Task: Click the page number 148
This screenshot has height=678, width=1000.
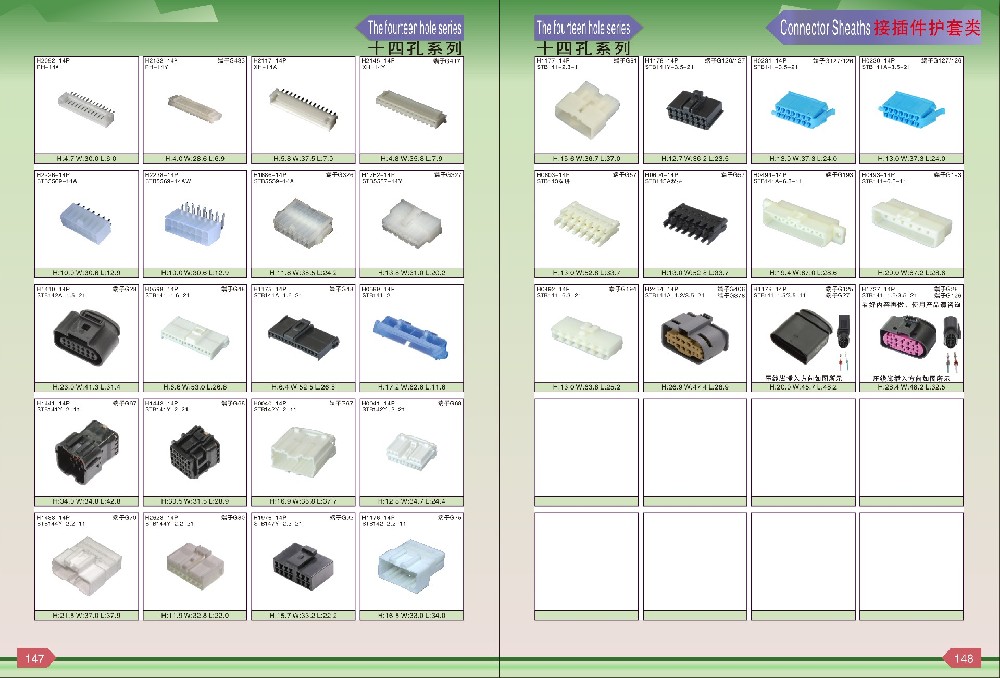Action: click(964, 658)
